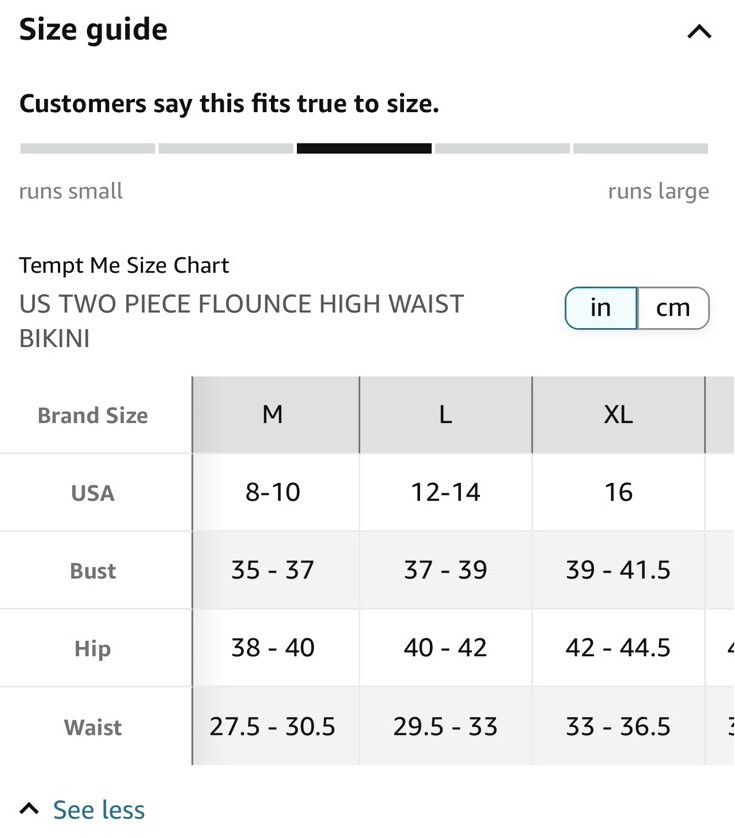Click M bust measurement 35 - 37

tap(272, 570)
